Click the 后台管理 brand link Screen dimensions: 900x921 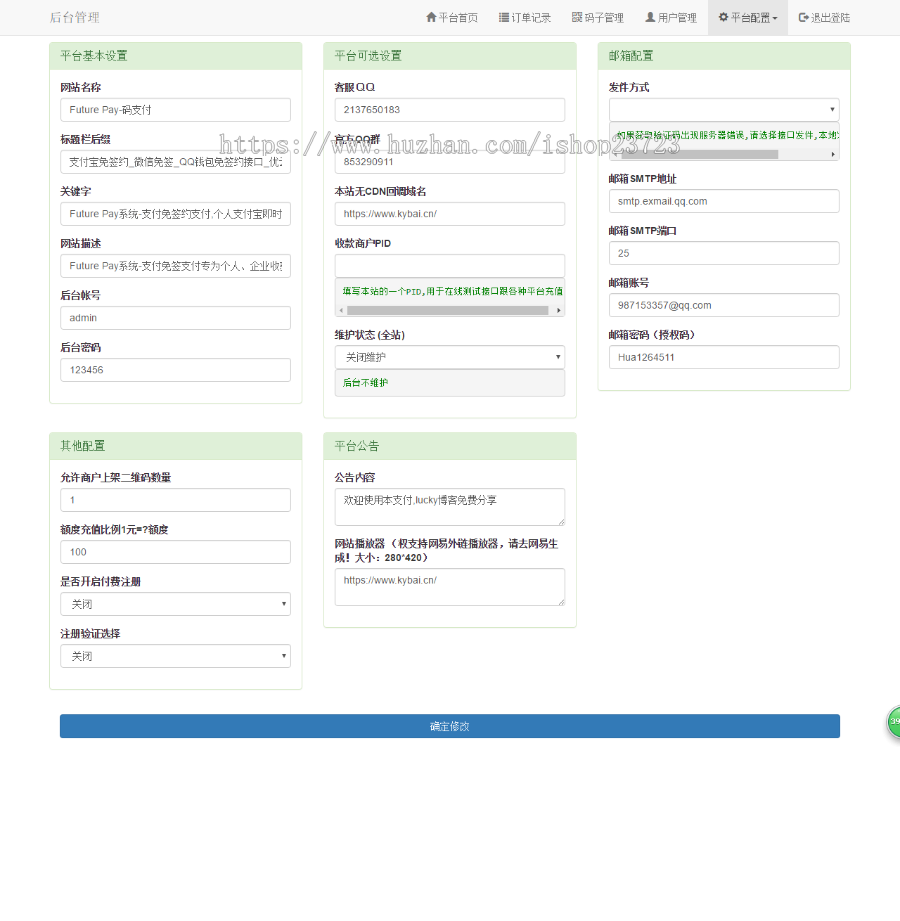(75, 18)
